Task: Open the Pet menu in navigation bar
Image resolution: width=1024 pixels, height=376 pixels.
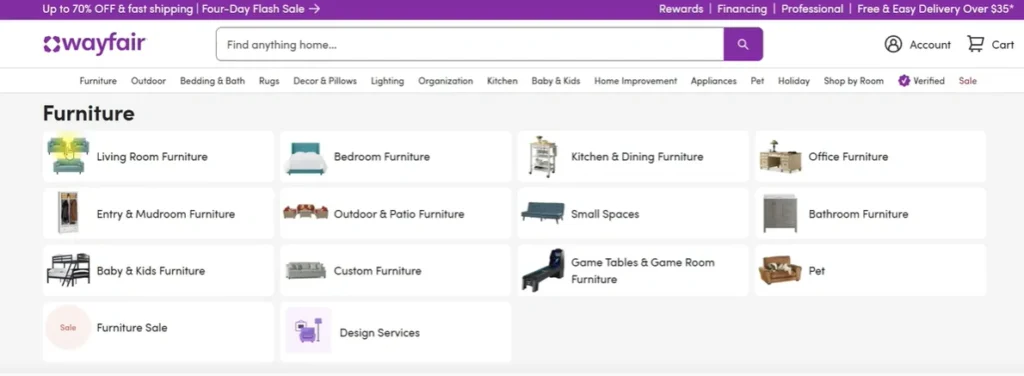Action: click(x=758, y=81)
